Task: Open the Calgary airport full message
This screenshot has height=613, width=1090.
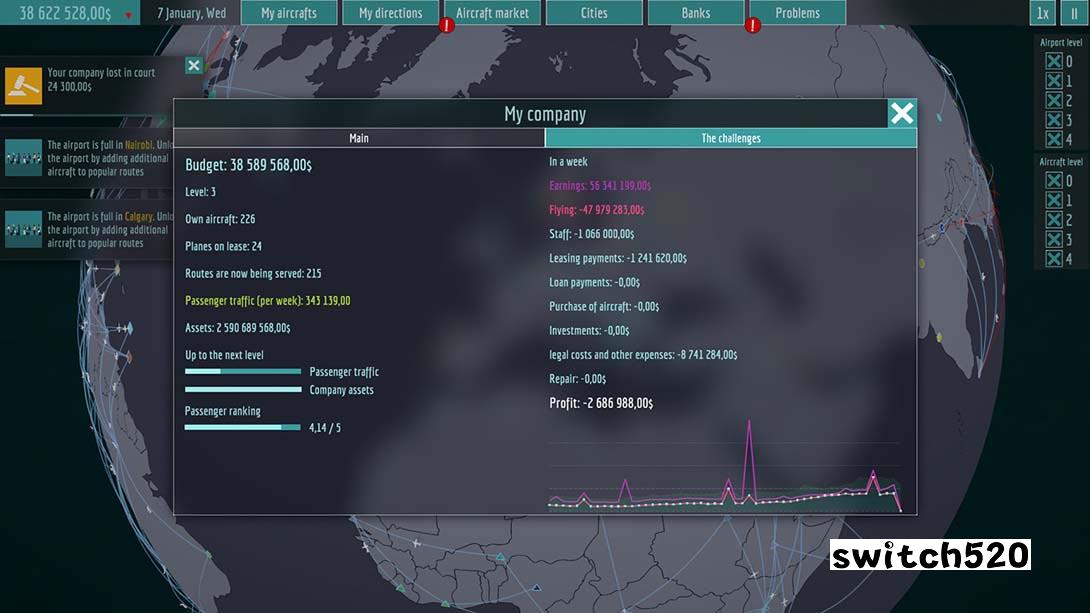Action: [x=110, y=229]
